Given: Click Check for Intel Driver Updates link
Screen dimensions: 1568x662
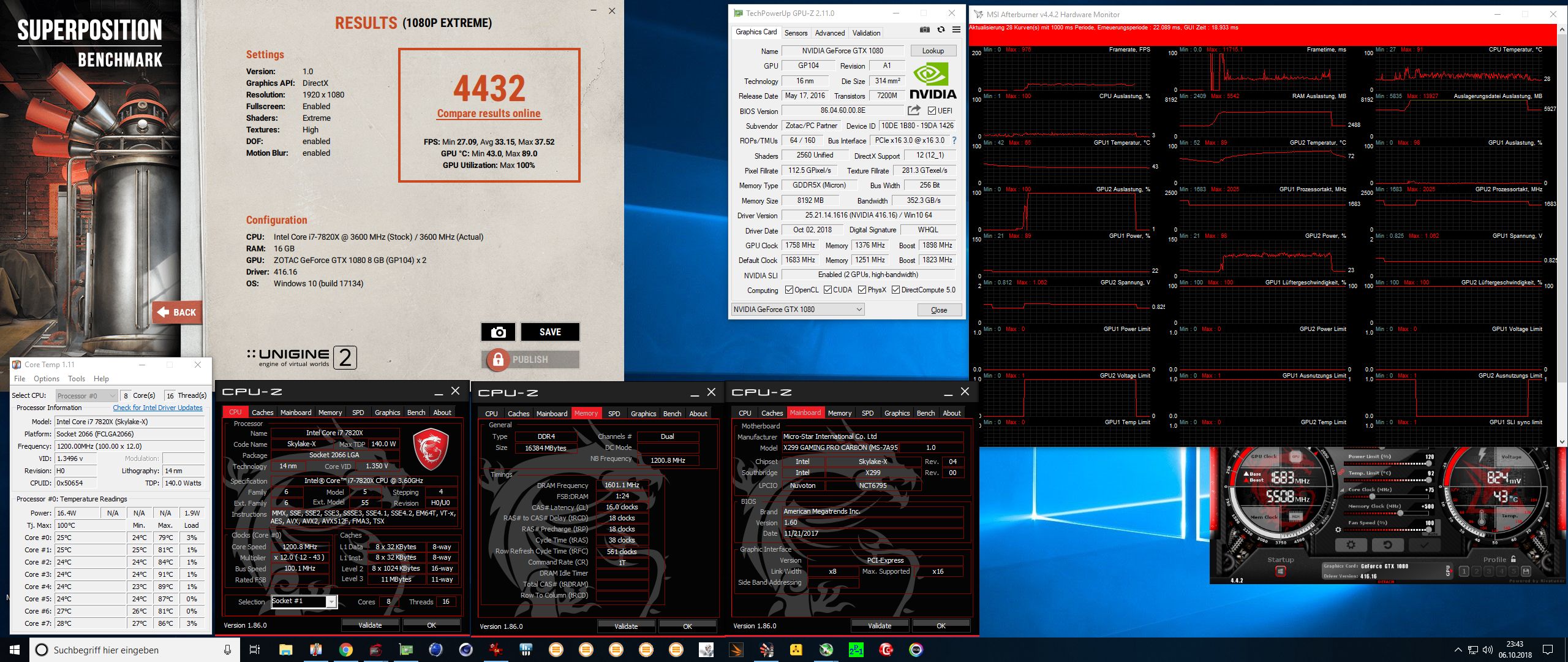Looking at the screenshot, I should tap(157, 408).
